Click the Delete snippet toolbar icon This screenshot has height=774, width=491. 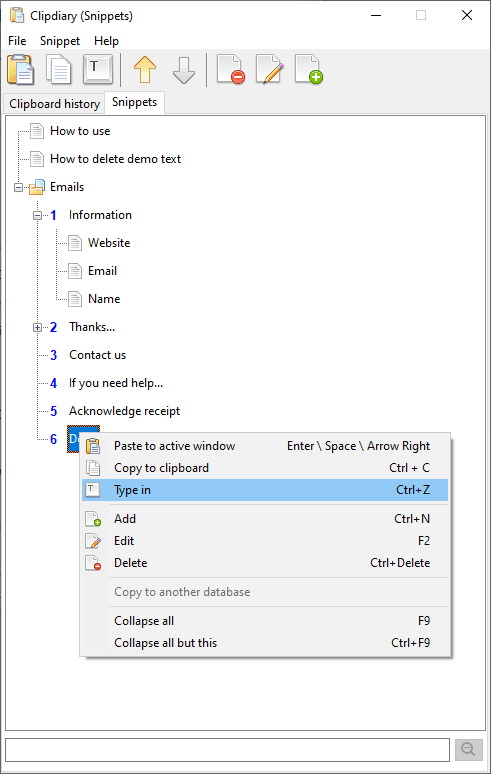tap(231, 69)
